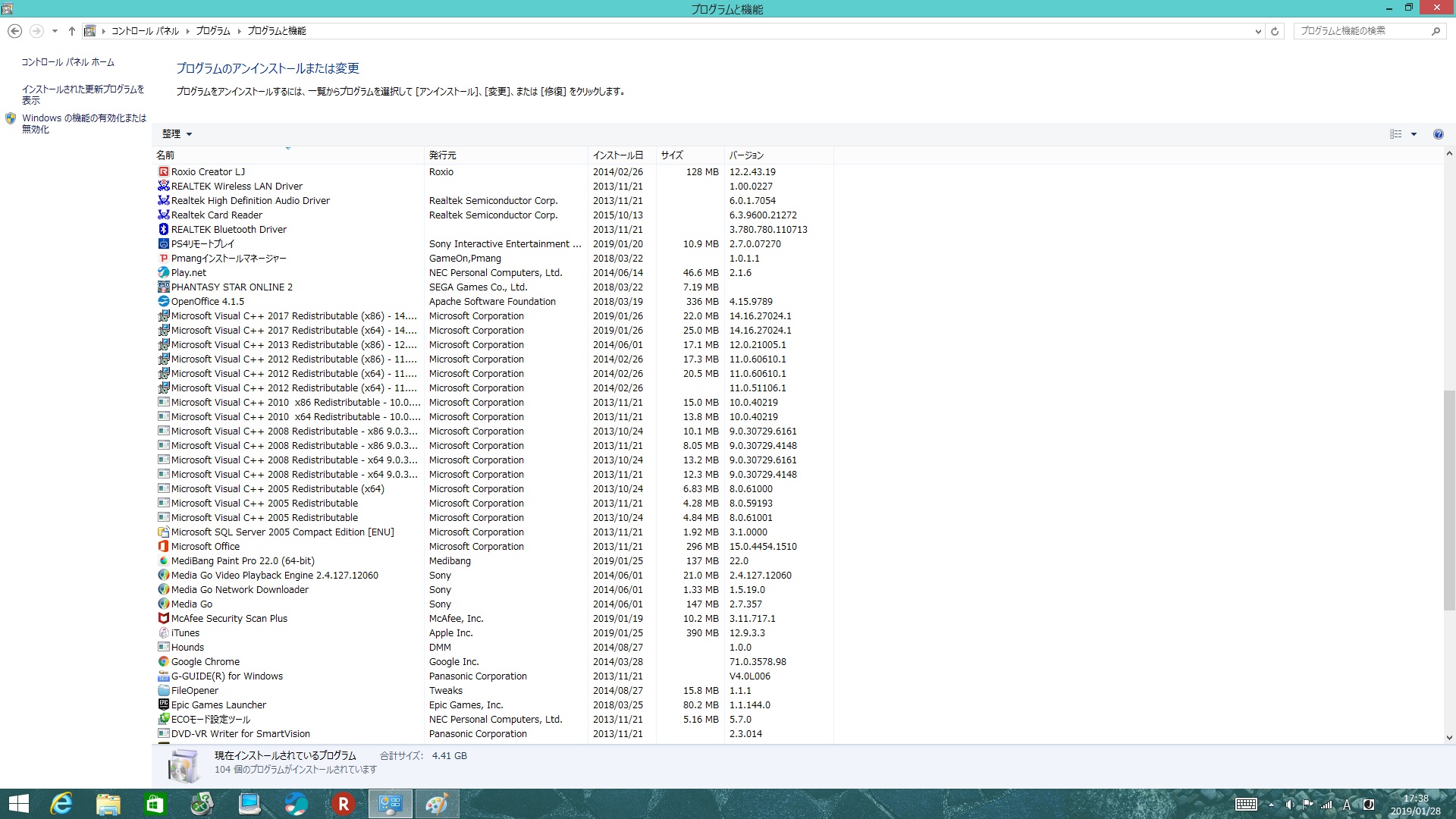Open the help question mark icon

(1438, 134)
